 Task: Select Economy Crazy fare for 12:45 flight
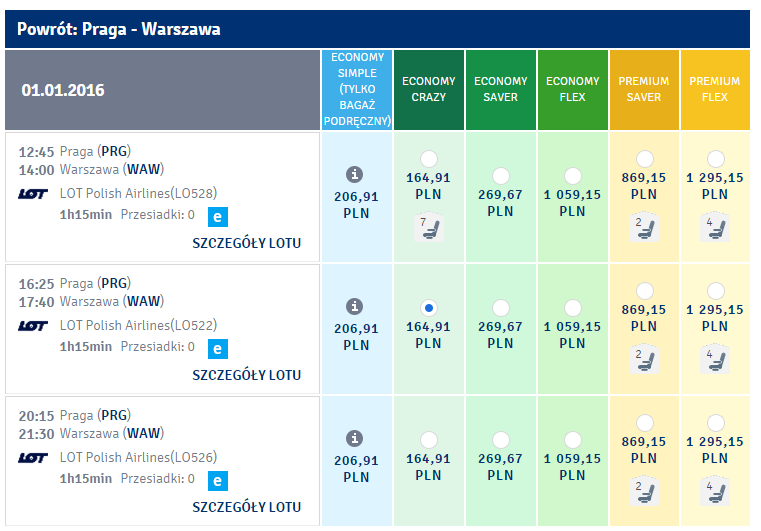(x=429, y=159)
